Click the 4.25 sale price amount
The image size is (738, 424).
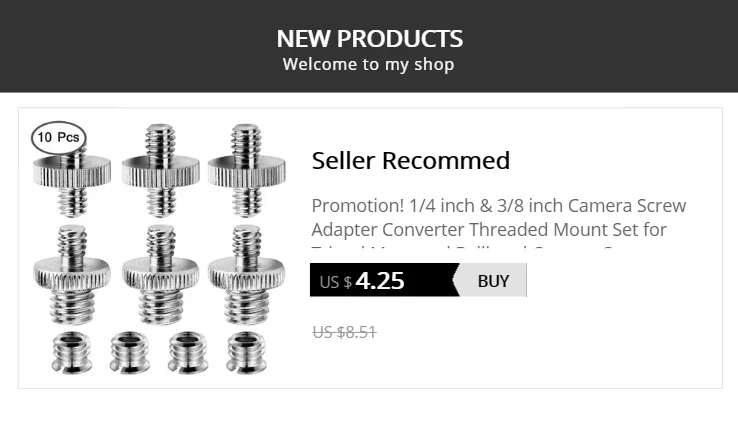click(380, 281)
